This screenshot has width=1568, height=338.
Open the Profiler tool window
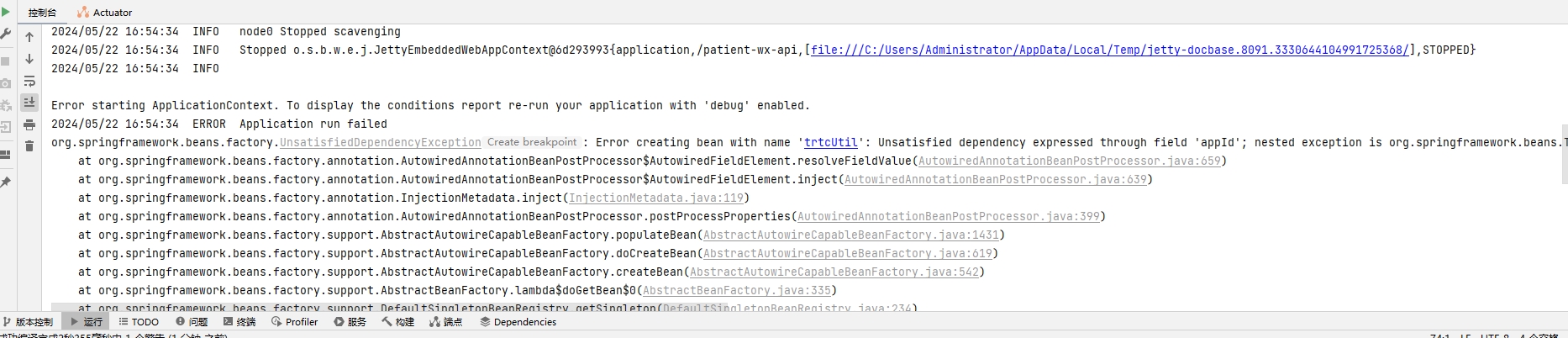click(295, 322)
